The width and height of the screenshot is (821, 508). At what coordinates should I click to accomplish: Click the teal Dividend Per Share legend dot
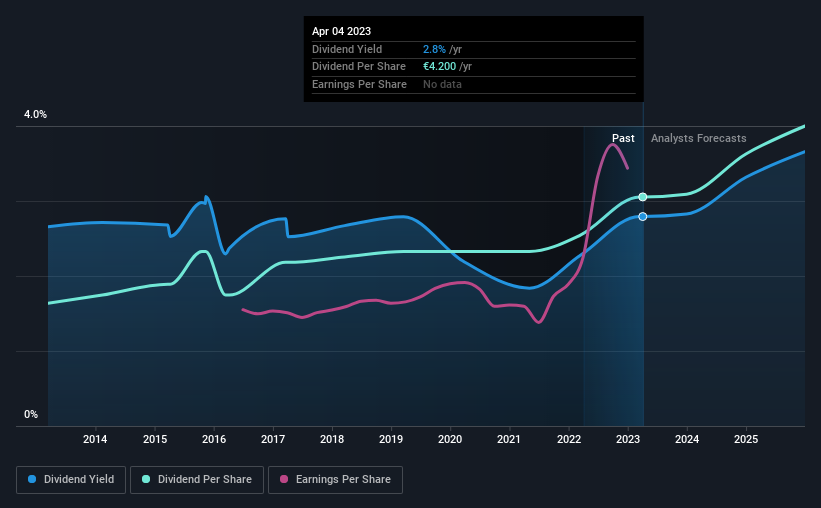146,479
